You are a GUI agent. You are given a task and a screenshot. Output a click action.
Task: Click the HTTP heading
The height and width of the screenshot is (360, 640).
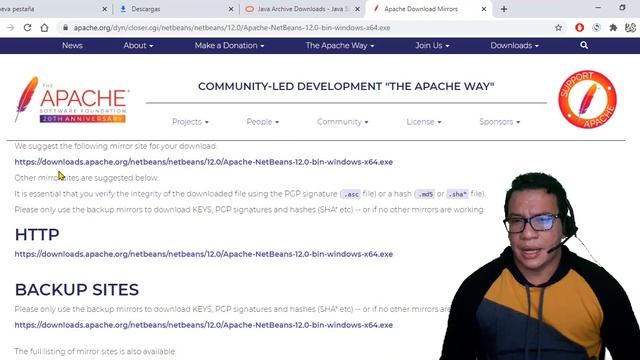coord(37,235)
